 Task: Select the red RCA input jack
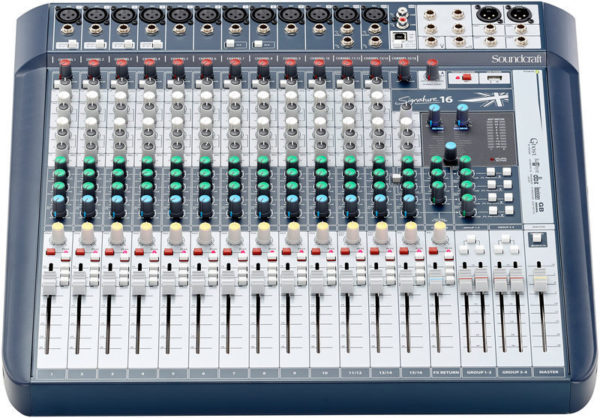(402, 19)
